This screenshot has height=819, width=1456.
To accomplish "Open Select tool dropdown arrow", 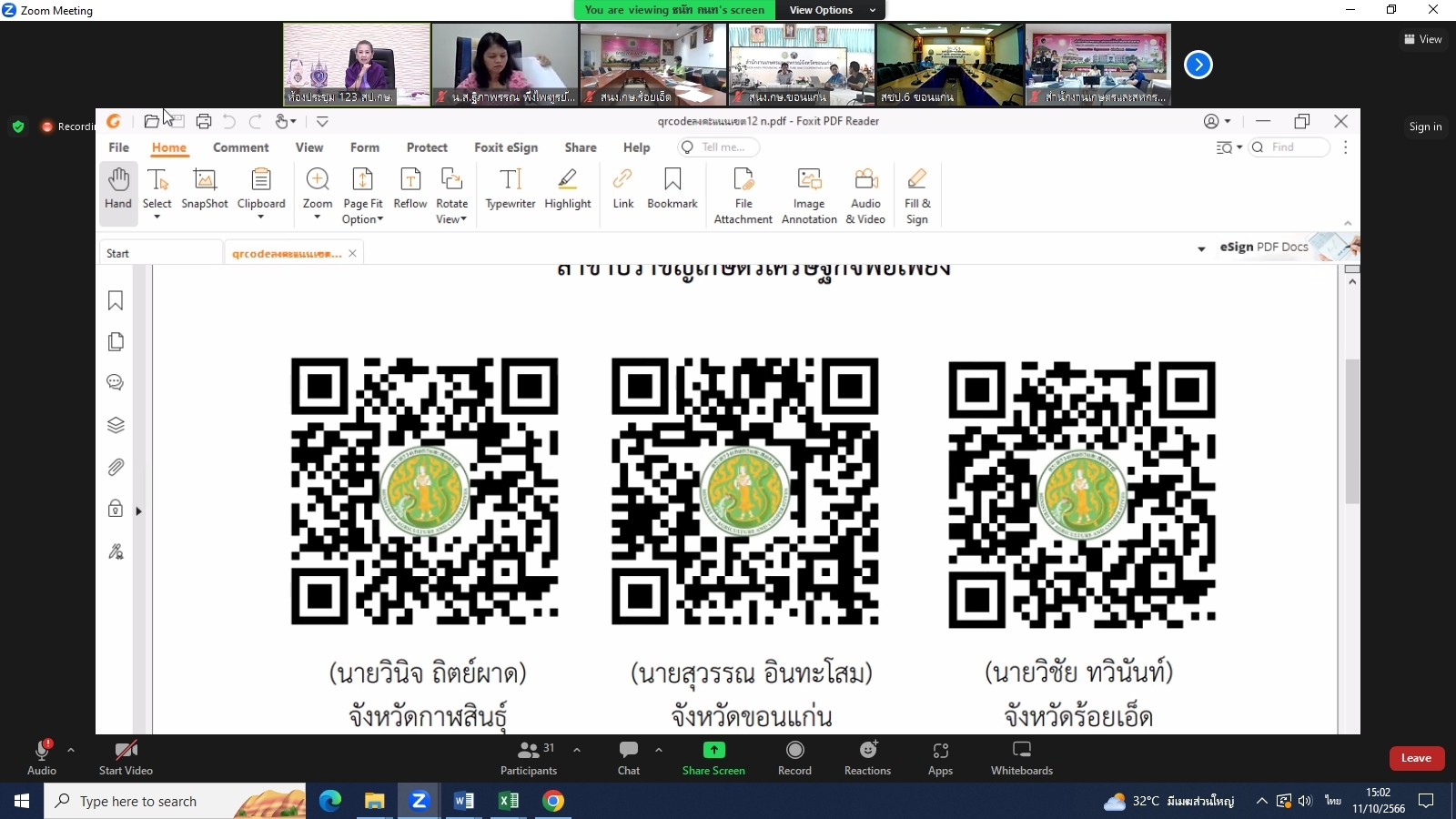I will click(157, 217).
